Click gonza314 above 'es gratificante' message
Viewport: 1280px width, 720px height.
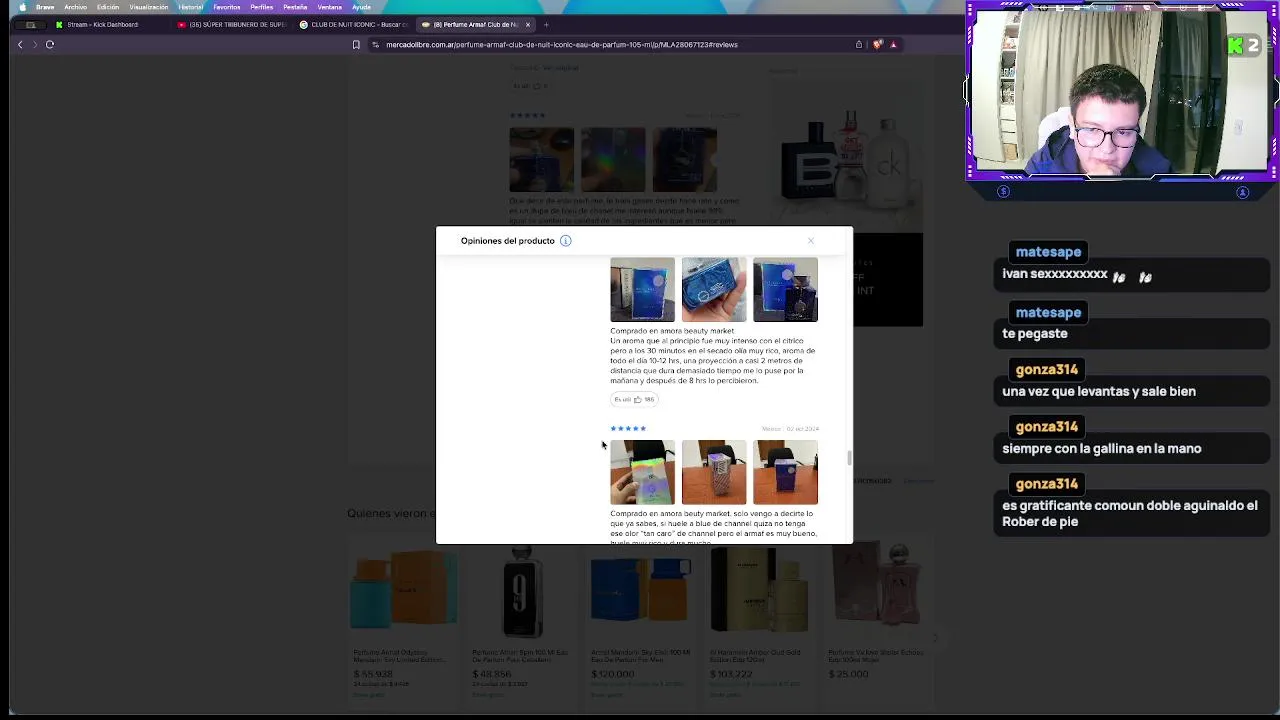pyautogui.click(x=1047, y=484)
